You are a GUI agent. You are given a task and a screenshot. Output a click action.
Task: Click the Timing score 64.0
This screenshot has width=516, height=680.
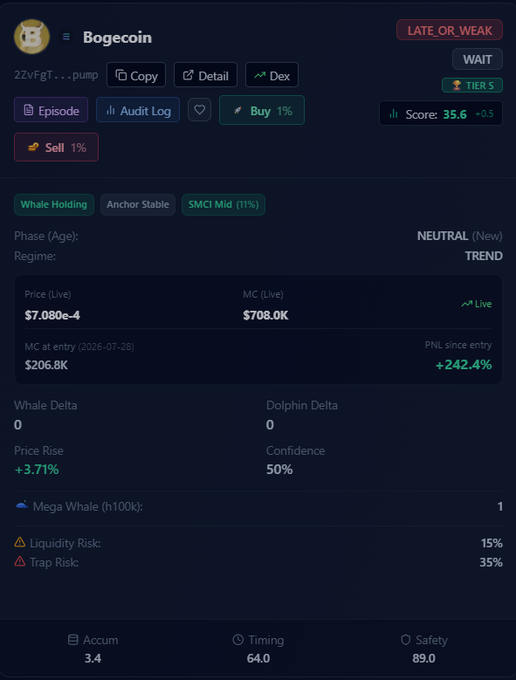pos(258,658)
